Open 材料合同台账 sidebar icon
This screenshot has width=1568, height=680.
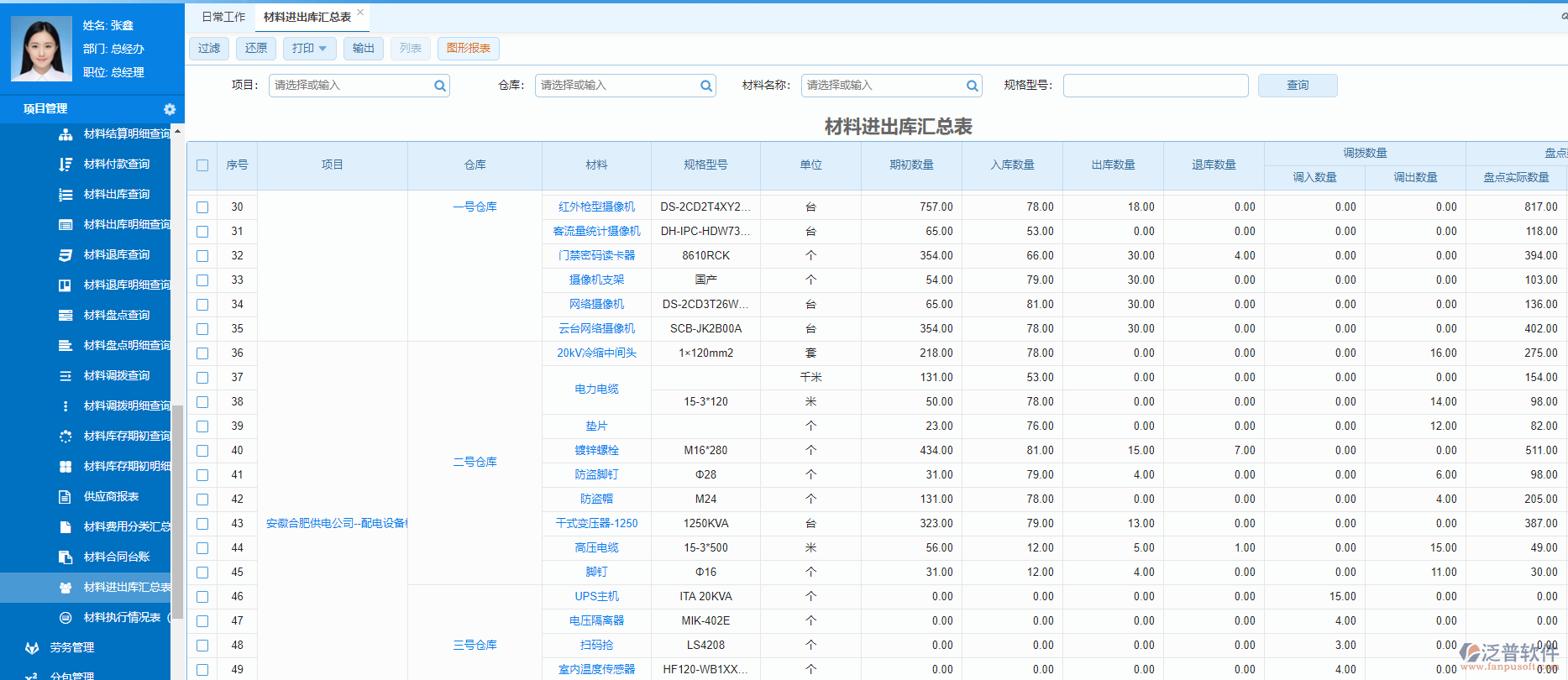click(66, 557)
